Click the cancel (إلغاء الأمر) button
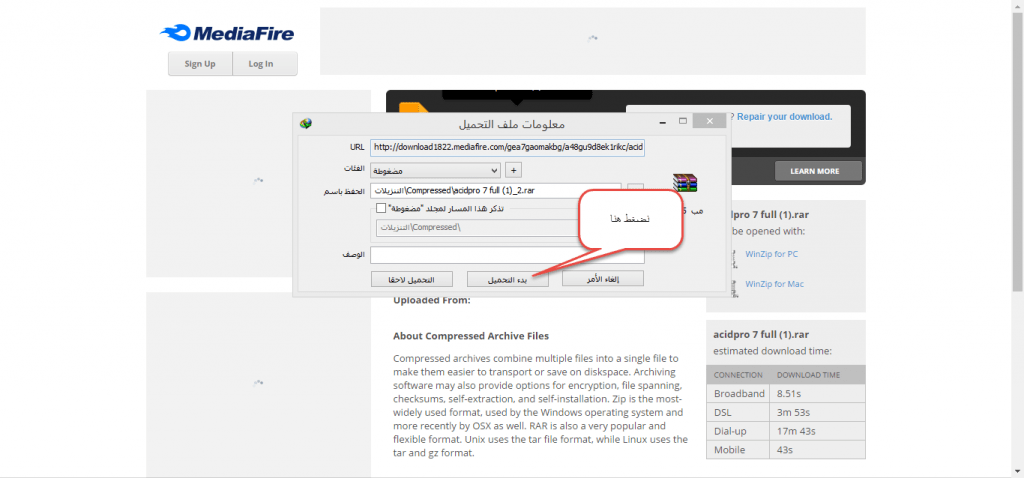Viewport: 1024px width, 478px height. (x=604, y=279)
